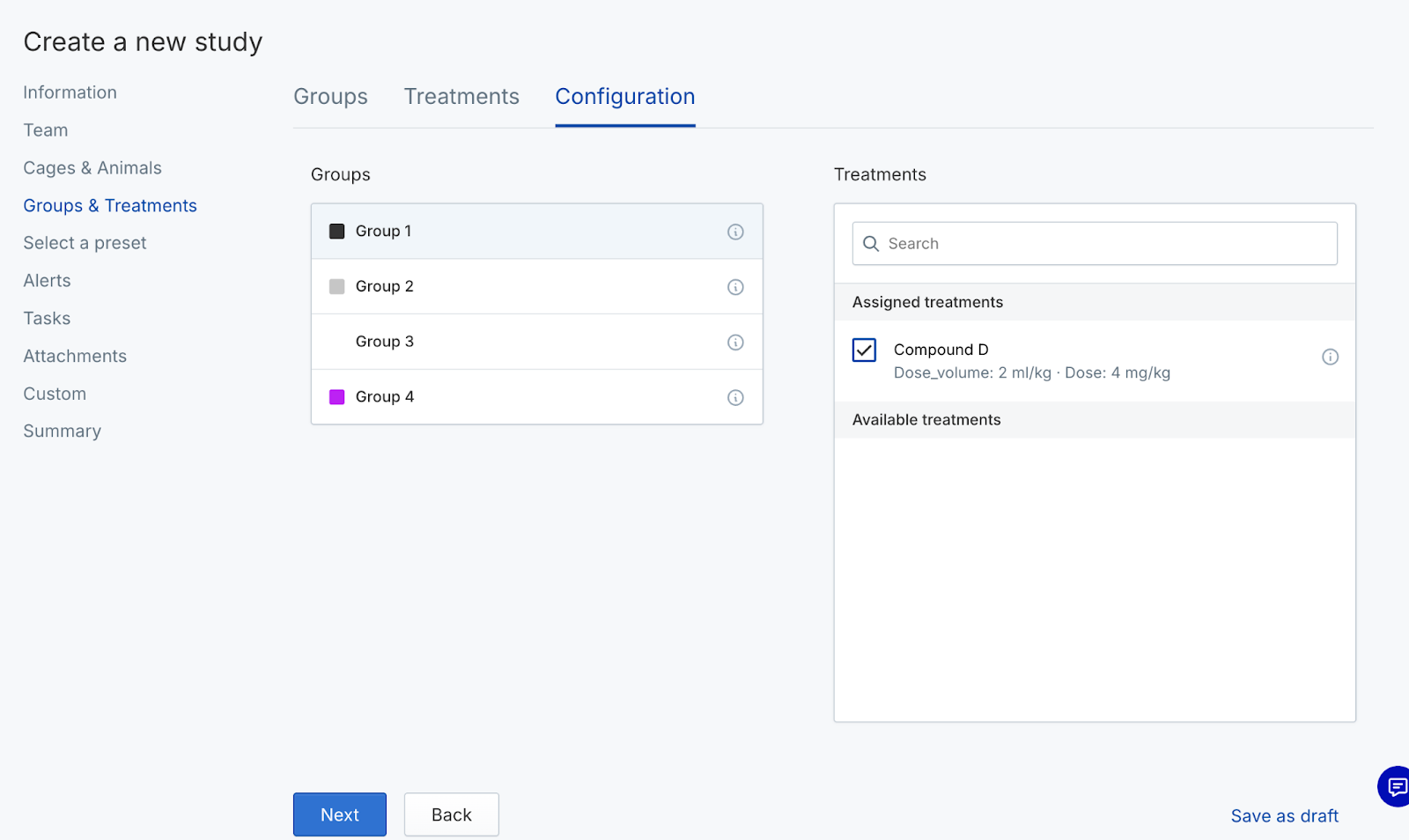This screenshot has height=840, width=1409.
Task: Click the Next button
Action: [340, 814]
